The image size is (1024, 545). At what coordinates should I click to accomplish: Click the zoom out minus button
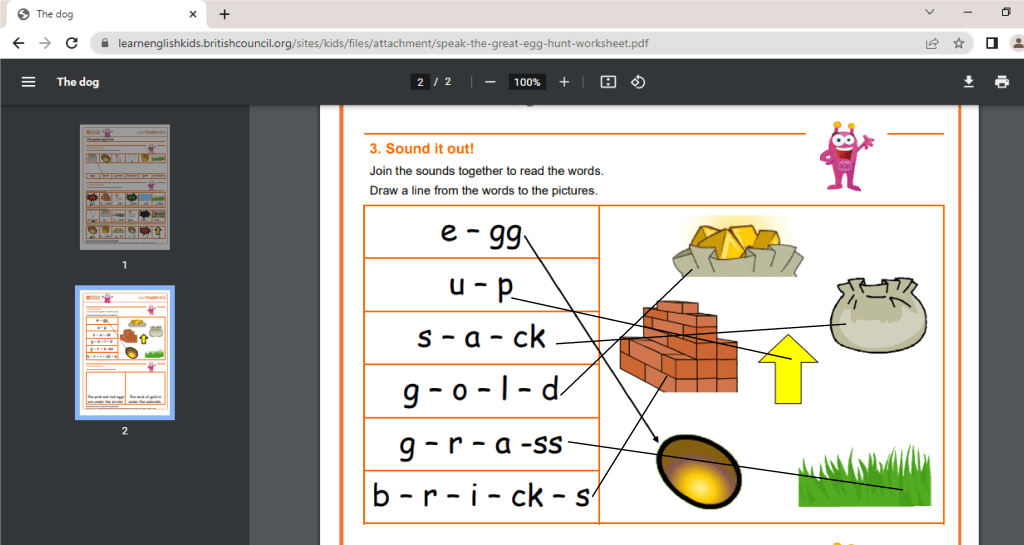tap(490, 82)
